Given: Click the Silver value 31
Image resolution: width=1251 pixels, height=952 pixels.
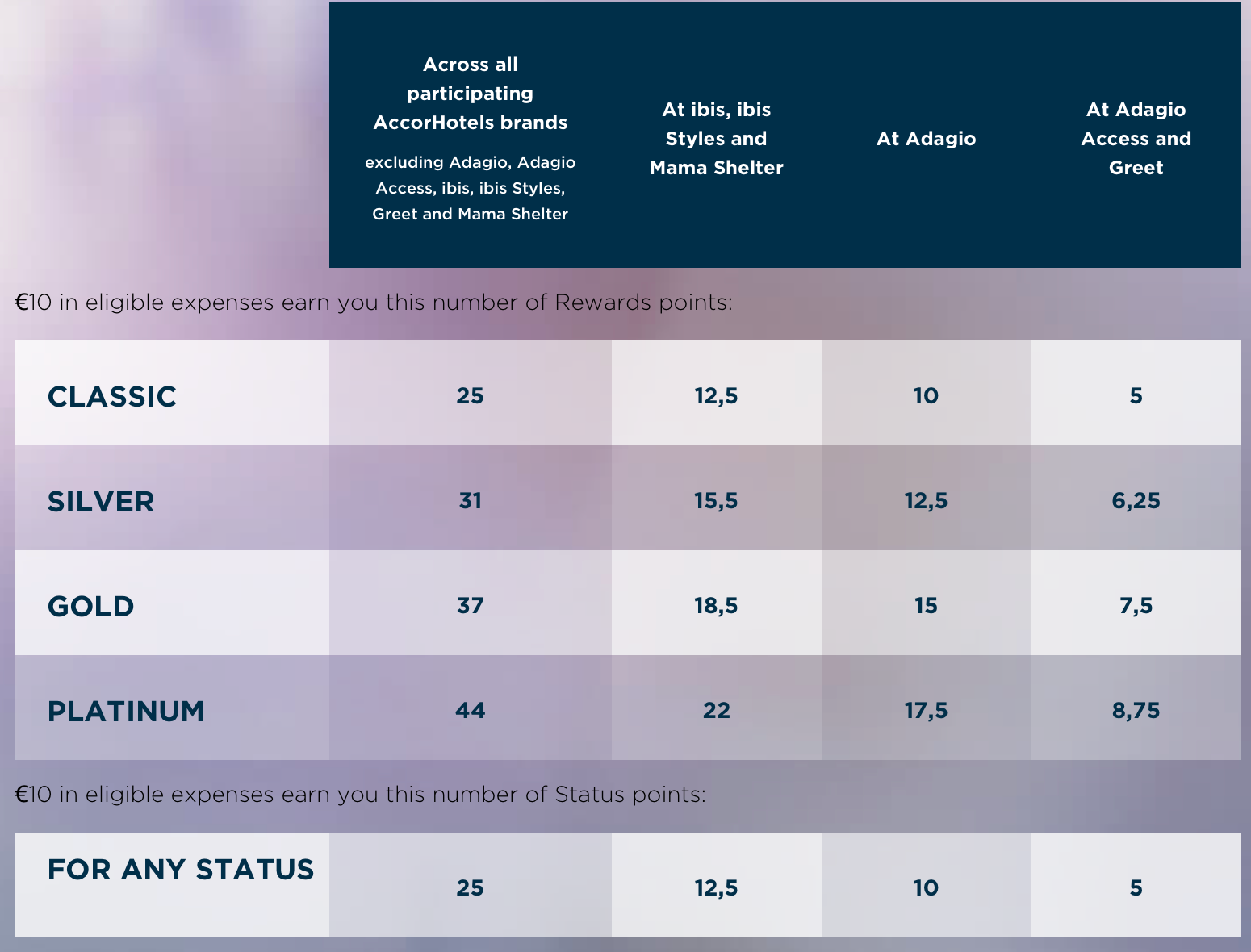Looking at the screenshot, I should tap(471, 500).
